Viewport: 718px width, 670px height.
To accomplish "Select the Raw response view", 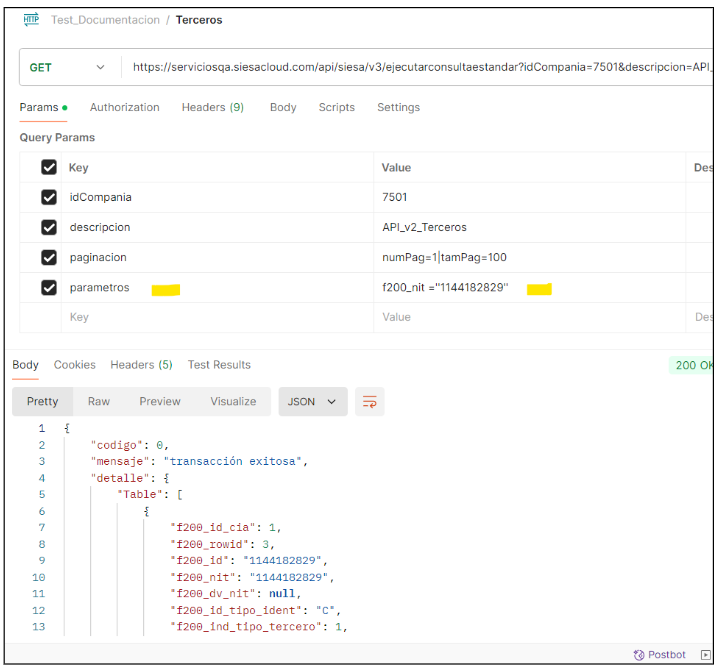I will 99,402.
